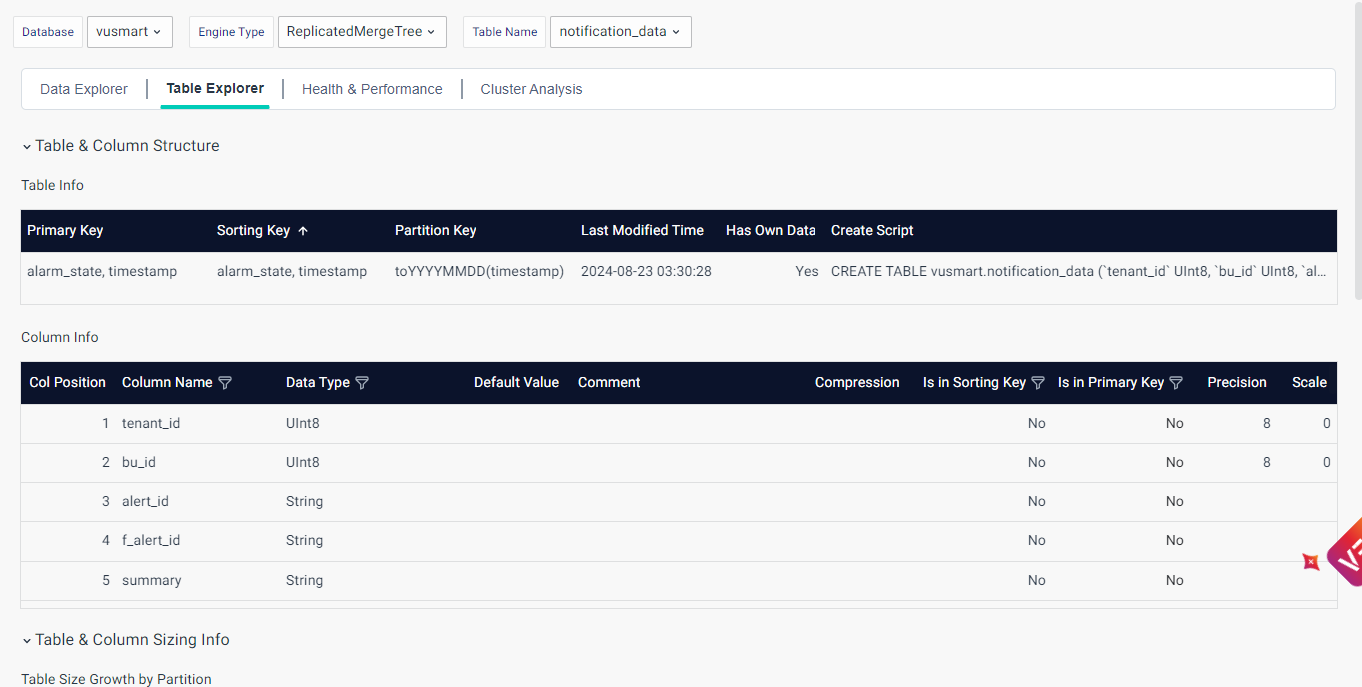Switch to the Data Explorer tab
The width and height of the screenshot is (1362, 687).
click(84, 89)
